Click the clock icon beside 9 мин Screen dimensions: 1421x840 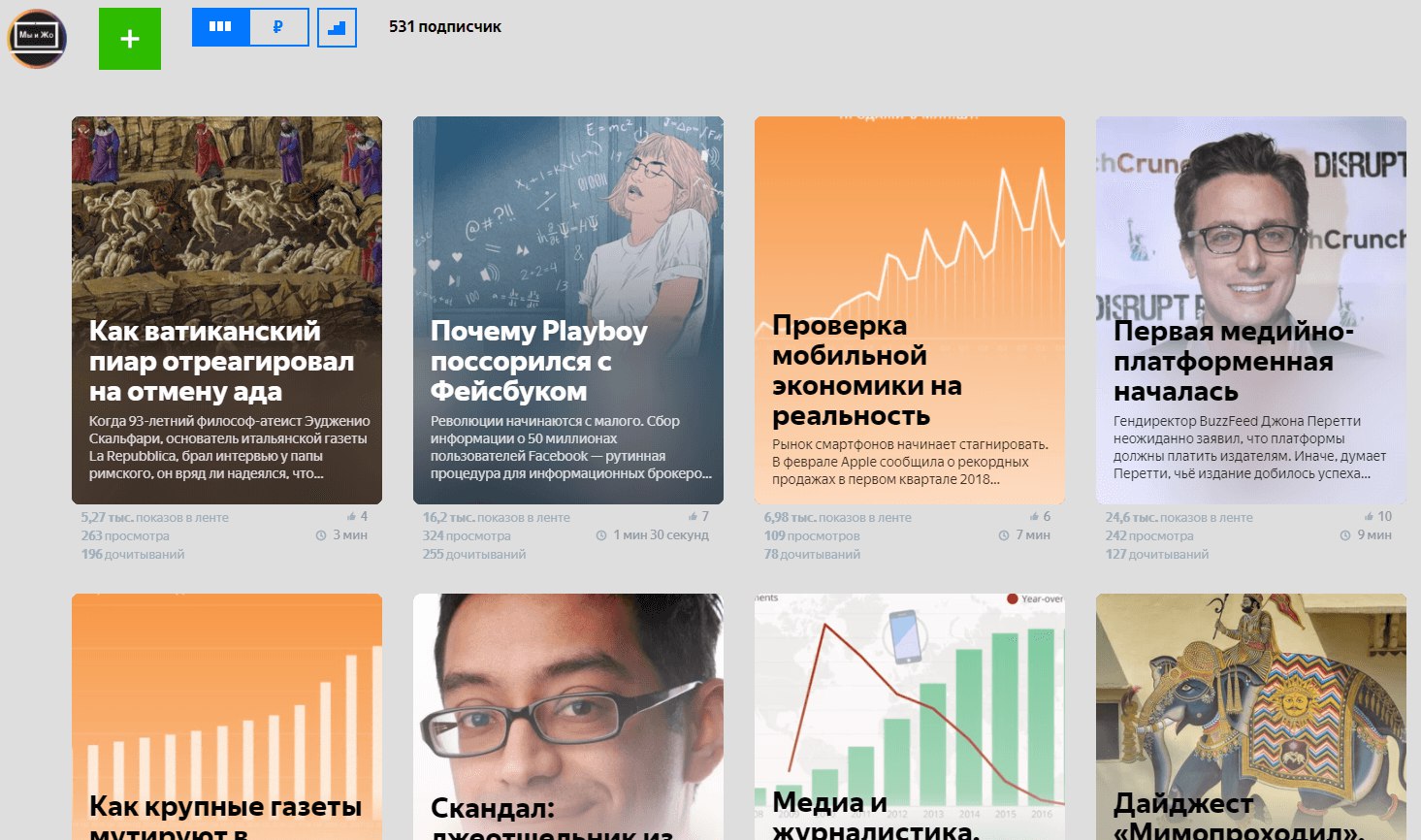pyautogui.click(x=1345, y=535)
